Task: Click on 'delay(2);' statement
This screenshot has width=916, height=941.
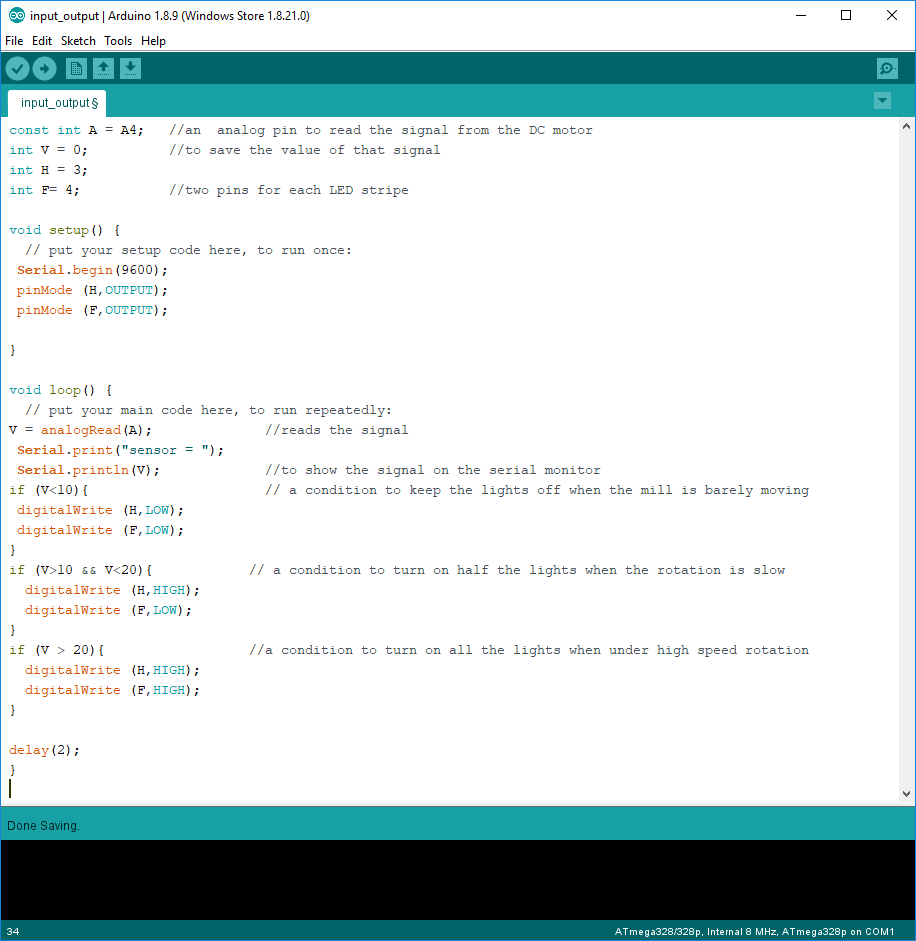Action: [44, 750]
